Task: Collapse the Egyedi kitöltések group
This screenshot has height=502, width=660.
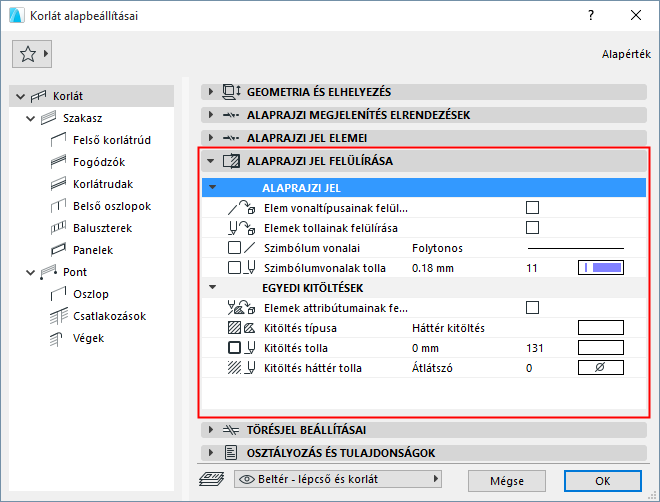Action: click(x=213, y=287)
